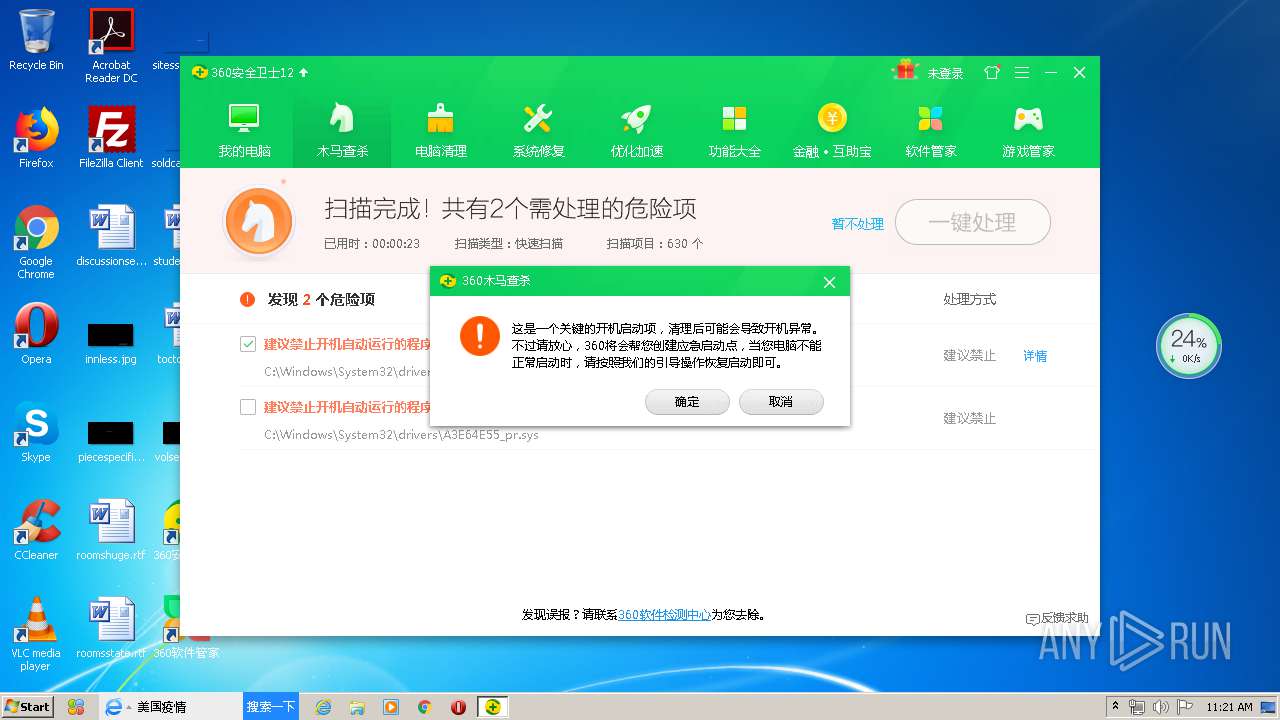Open the skin (shirt) icon in title bar

coord(991,73)
